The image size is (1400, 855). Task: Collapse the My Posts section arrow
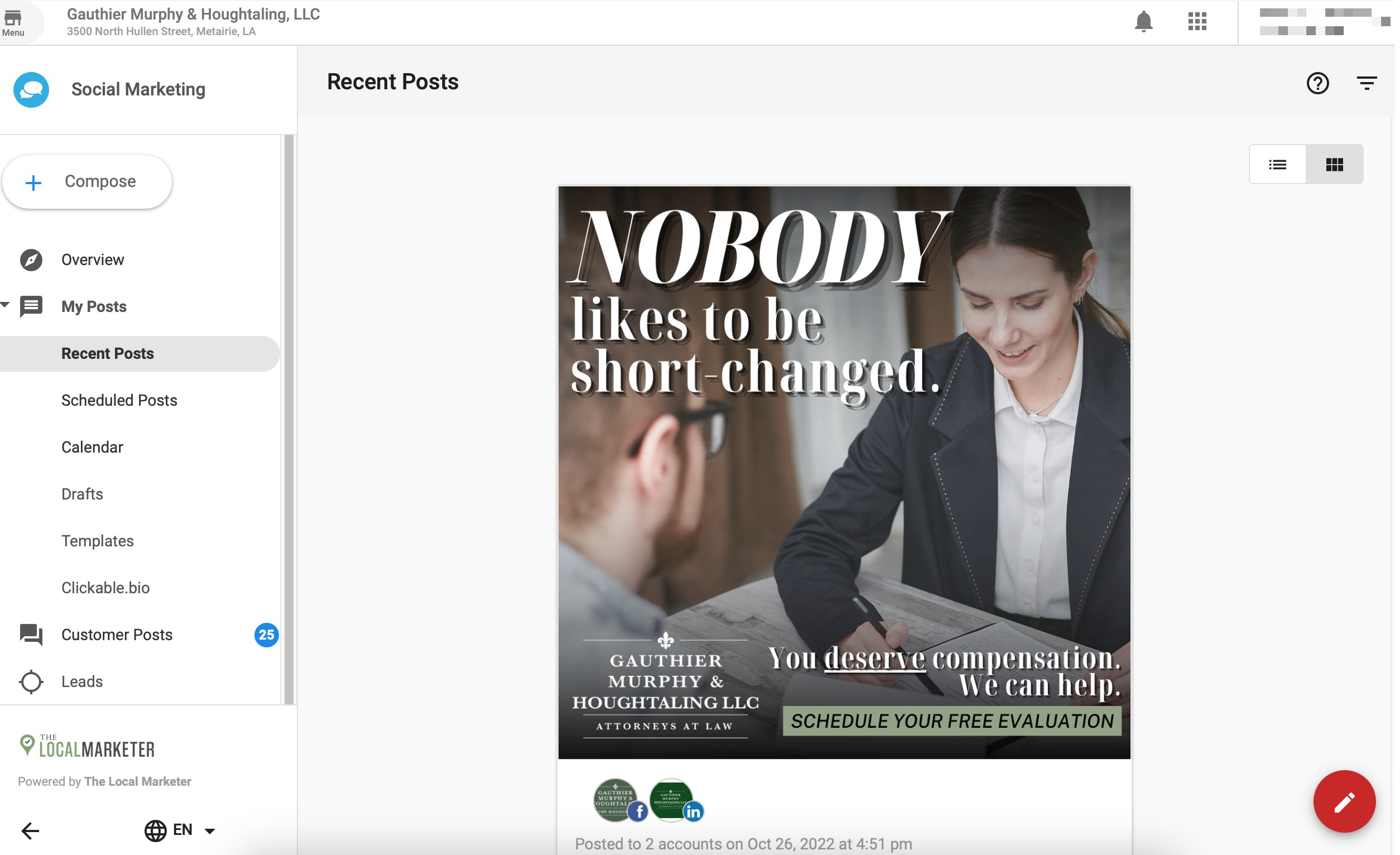(5, 306)
